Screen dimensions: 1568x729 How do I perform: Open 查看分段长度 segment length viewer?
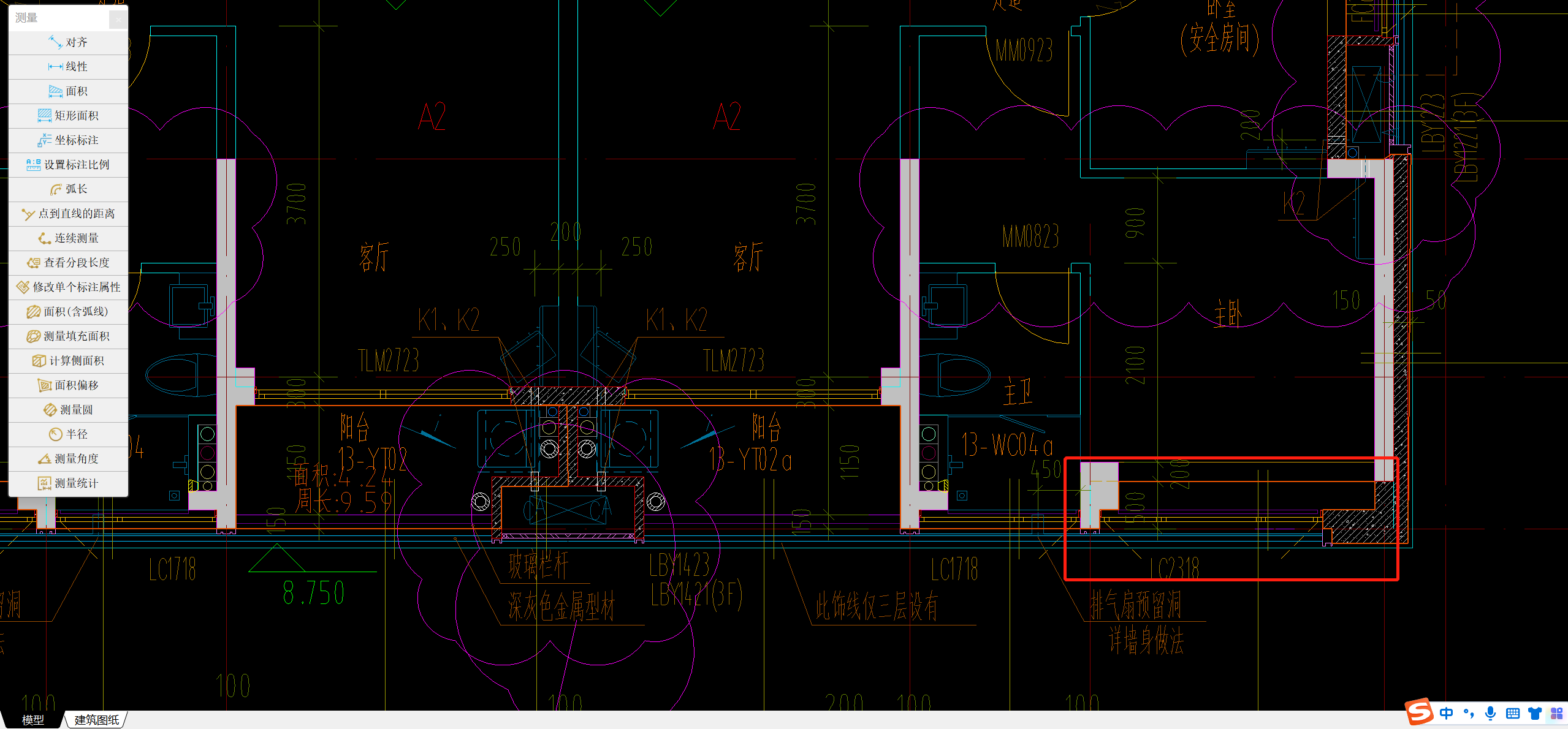[68, 263]
